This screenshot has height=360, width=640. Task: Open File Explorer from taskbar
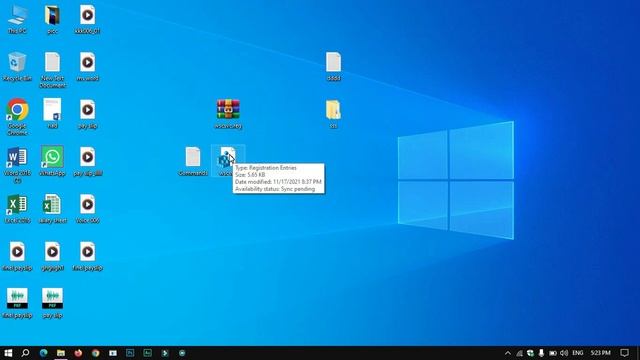[x=61, y=353]
